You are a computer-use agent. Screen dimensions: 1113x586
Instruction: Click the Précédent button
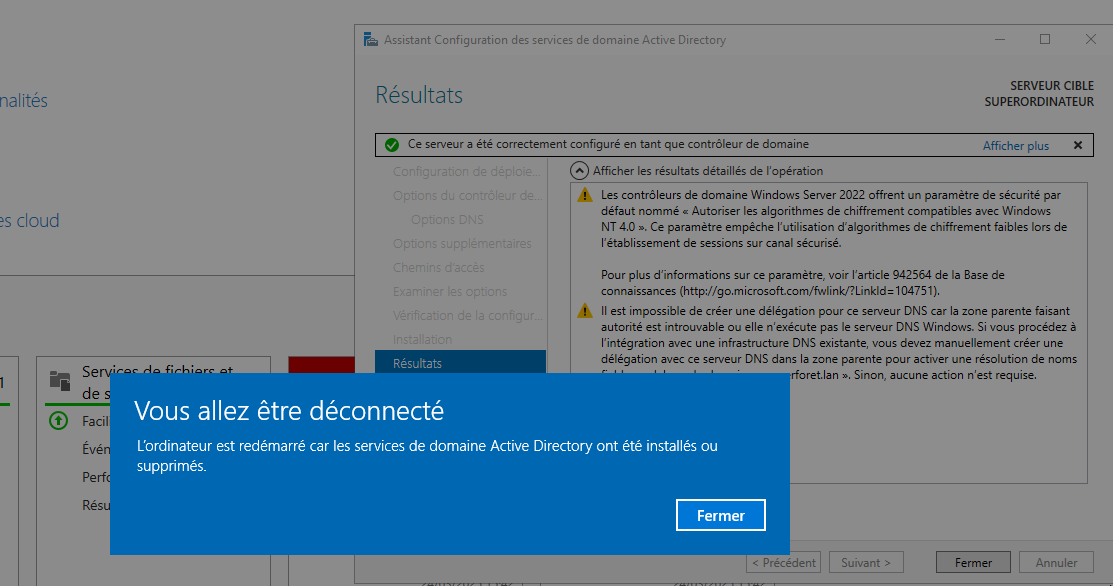pyautogui.click(x=784, y=563)
